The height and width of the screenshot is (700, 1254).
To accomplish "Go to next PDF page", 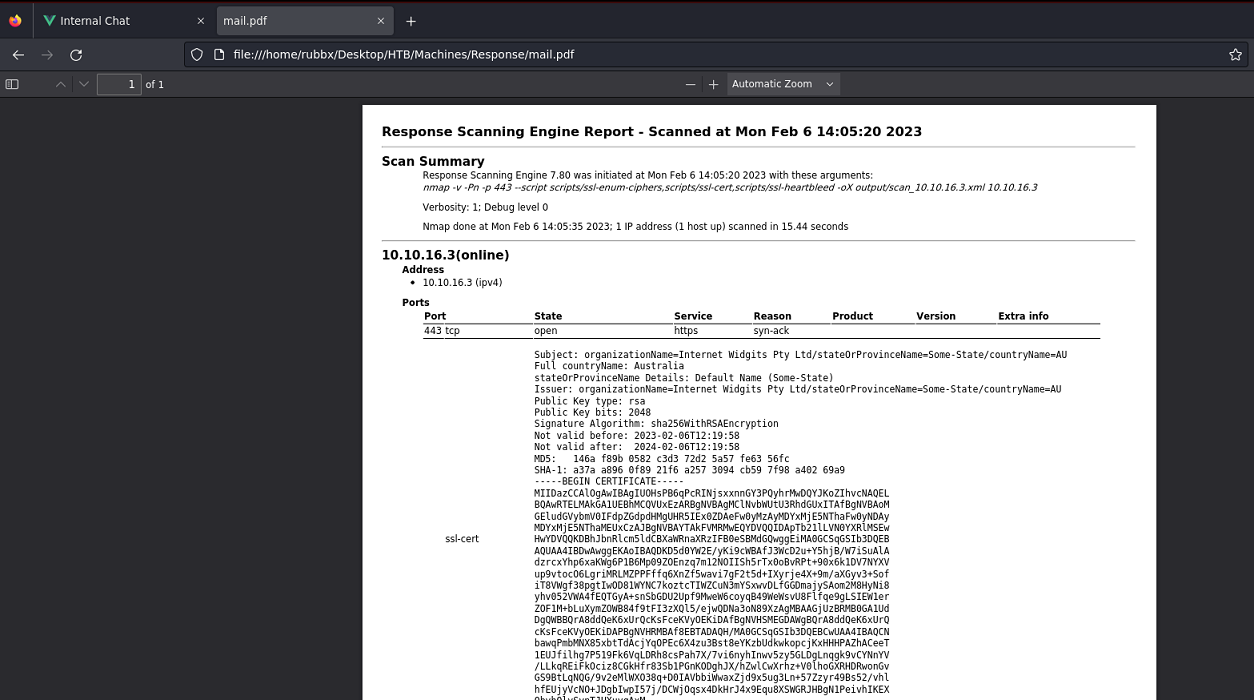I will click(84, 84).
